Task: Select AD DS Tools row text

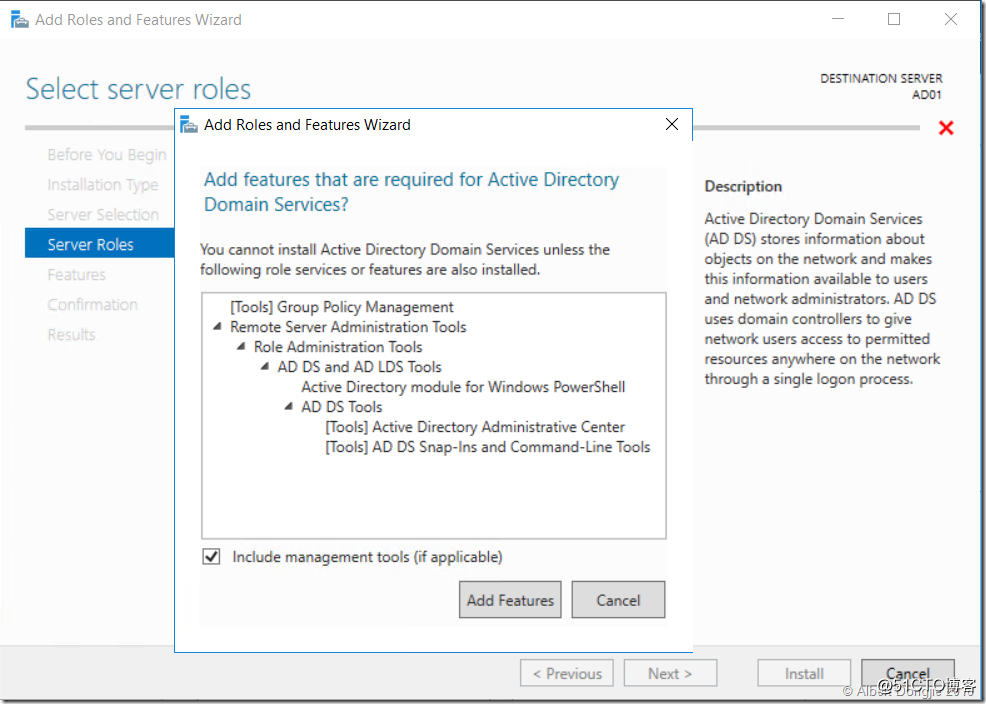Action: tap(342, 407)
